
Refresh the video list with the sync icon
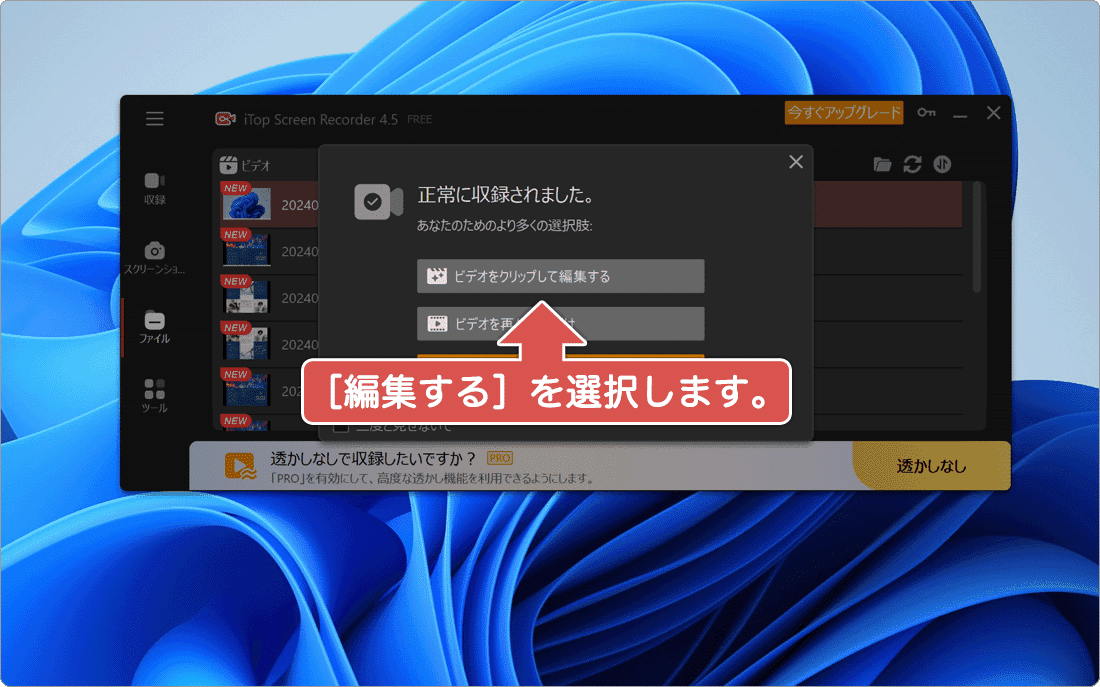912,163
